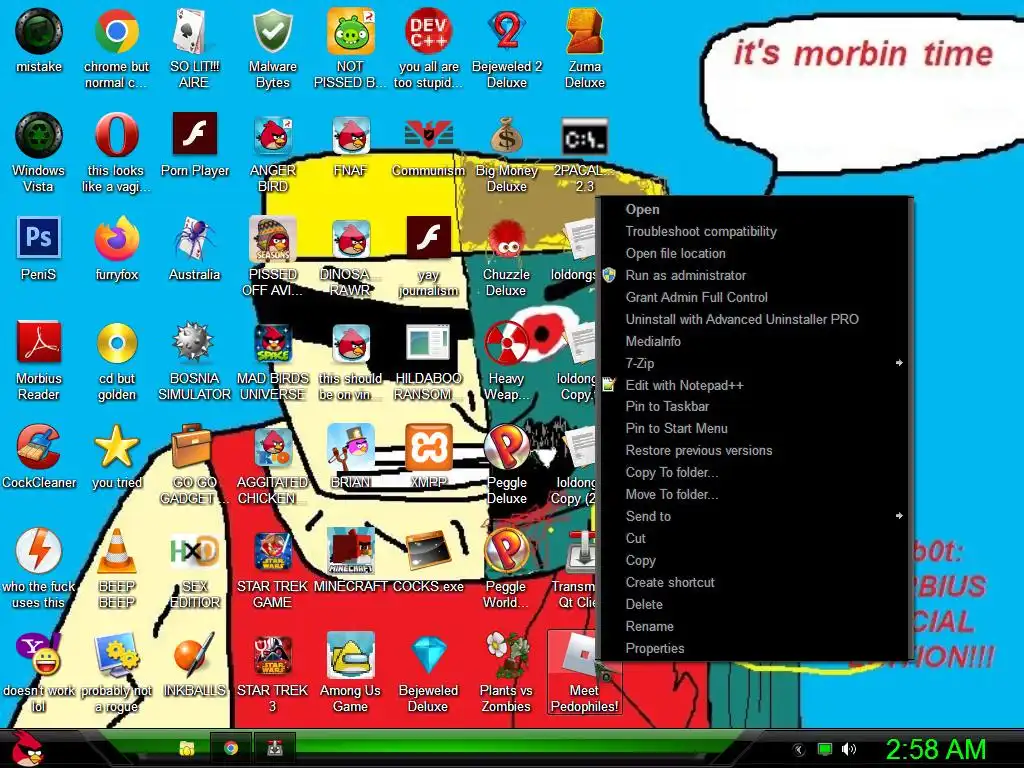Open the taskbar folder explorer button

point(187,748)
